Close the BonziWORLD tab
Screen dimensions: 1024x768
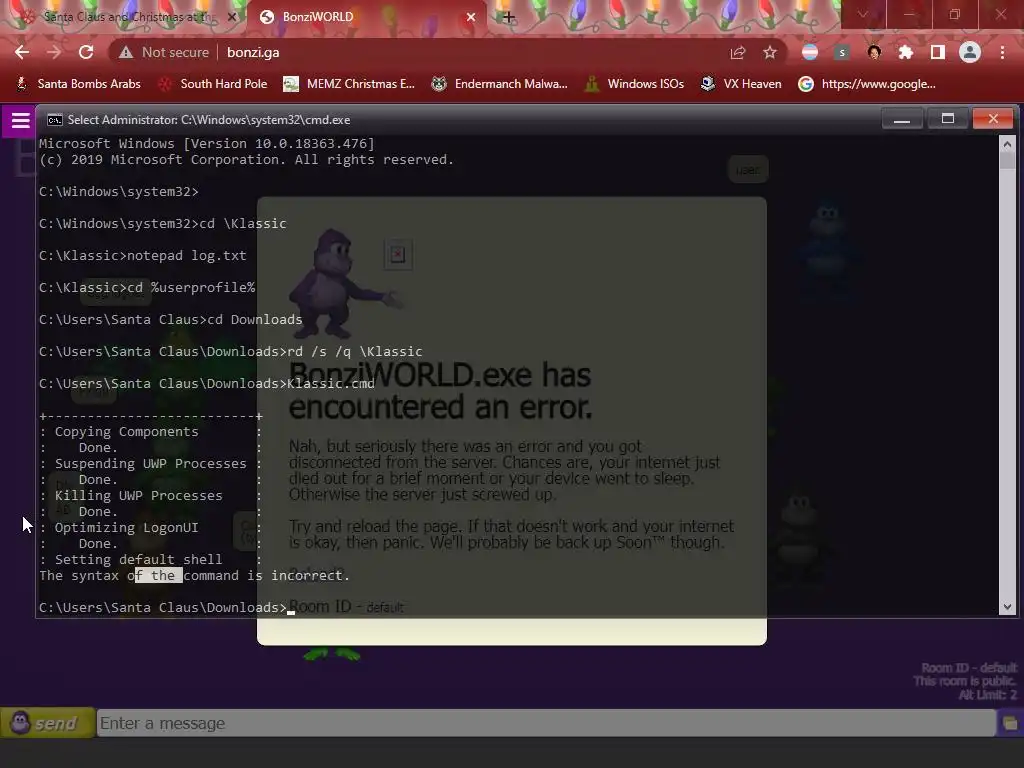470,17
